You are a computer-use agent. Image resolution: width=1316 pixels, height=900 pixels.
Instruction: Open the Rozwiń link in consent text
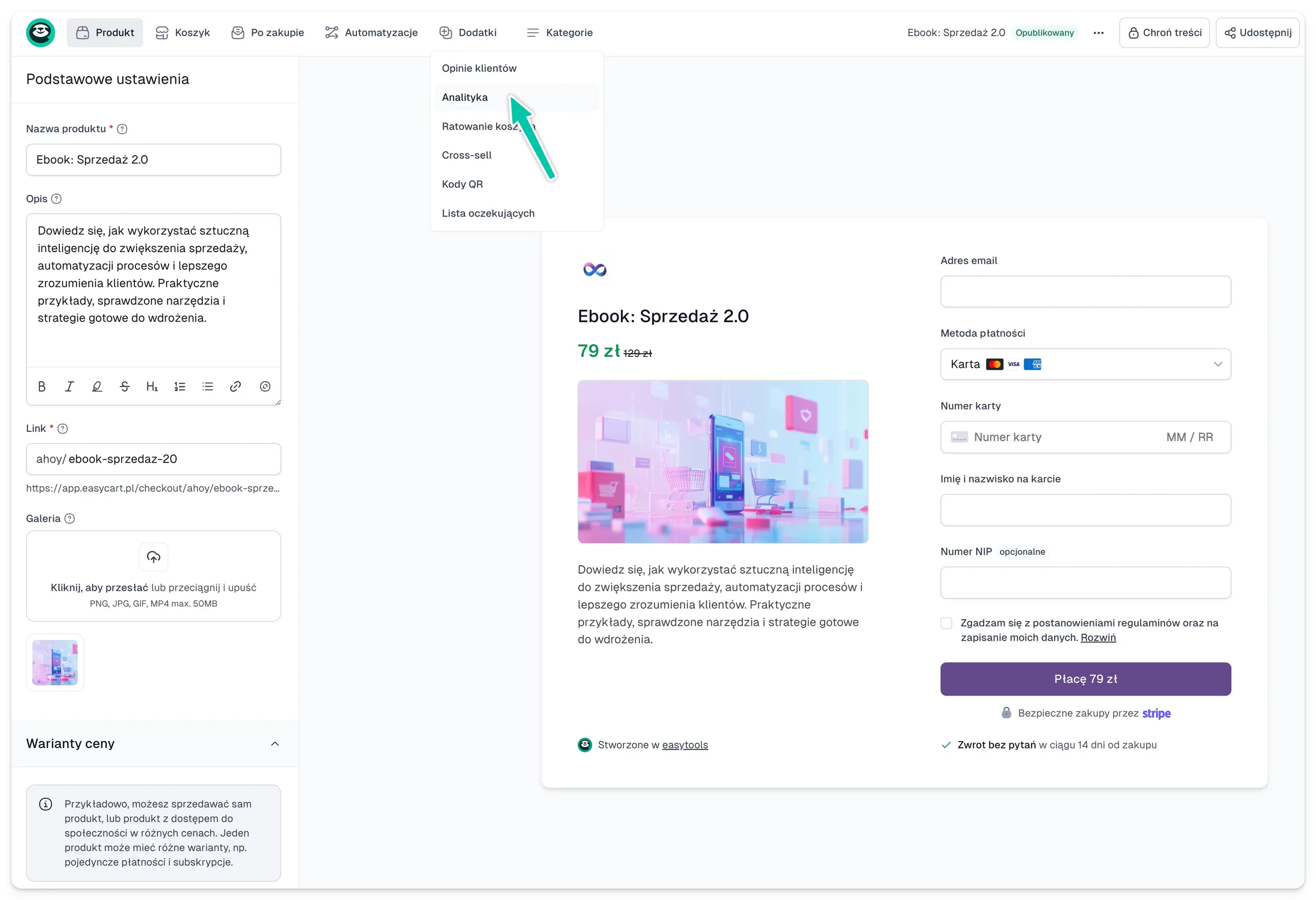pyautogui.click(x=1098, y=638)
